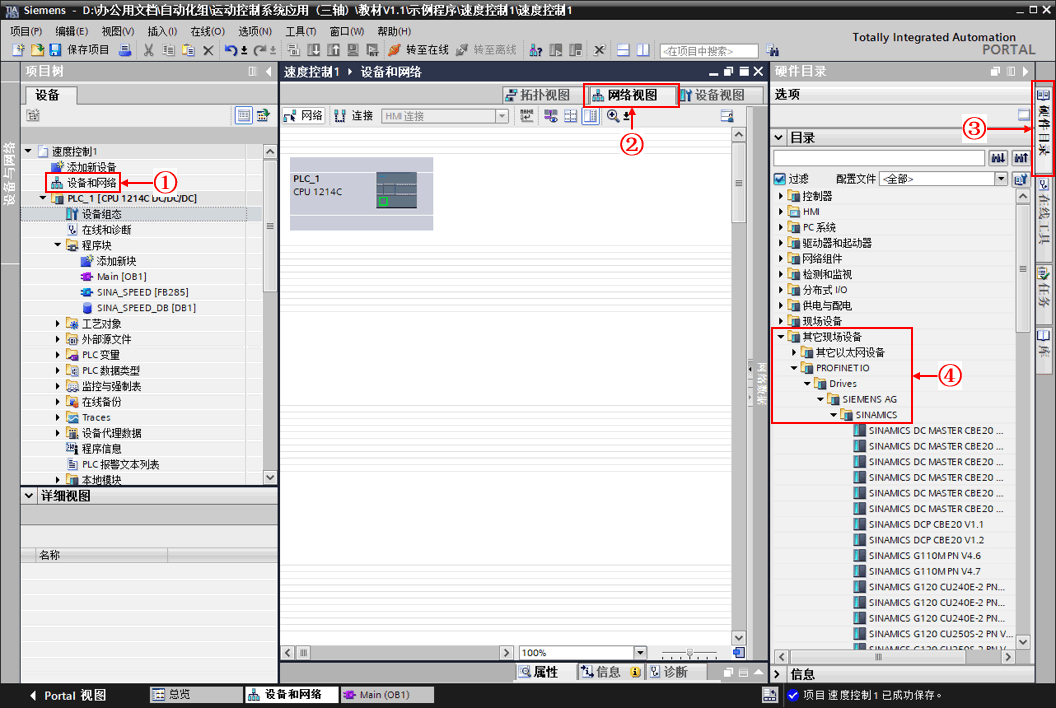Expand the Traces folder
This screenshot has width=1056, height=708.
pyautogui.click(x=58, y=417)
